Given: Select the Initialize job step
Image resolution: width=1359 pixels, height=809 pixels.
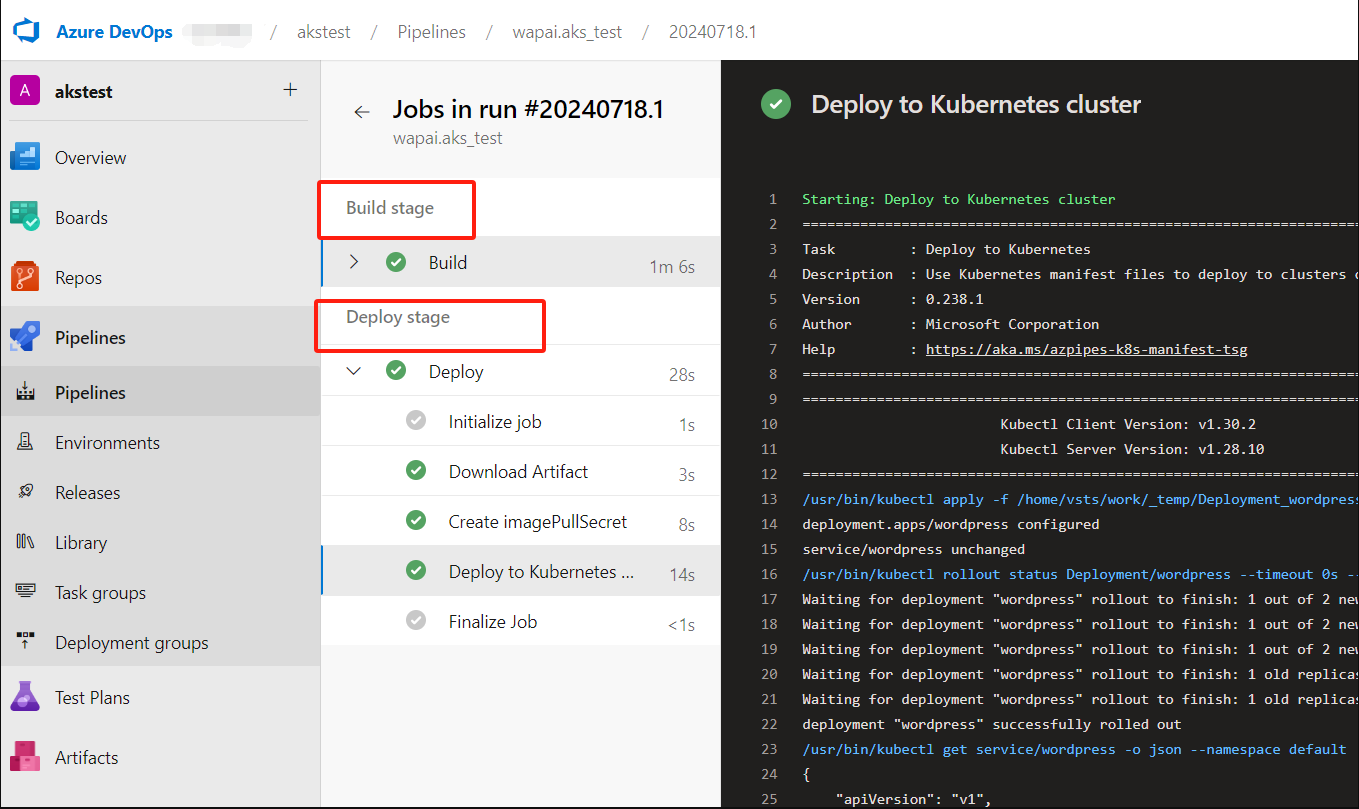Looking at the screenshot, I should [495, 421].
